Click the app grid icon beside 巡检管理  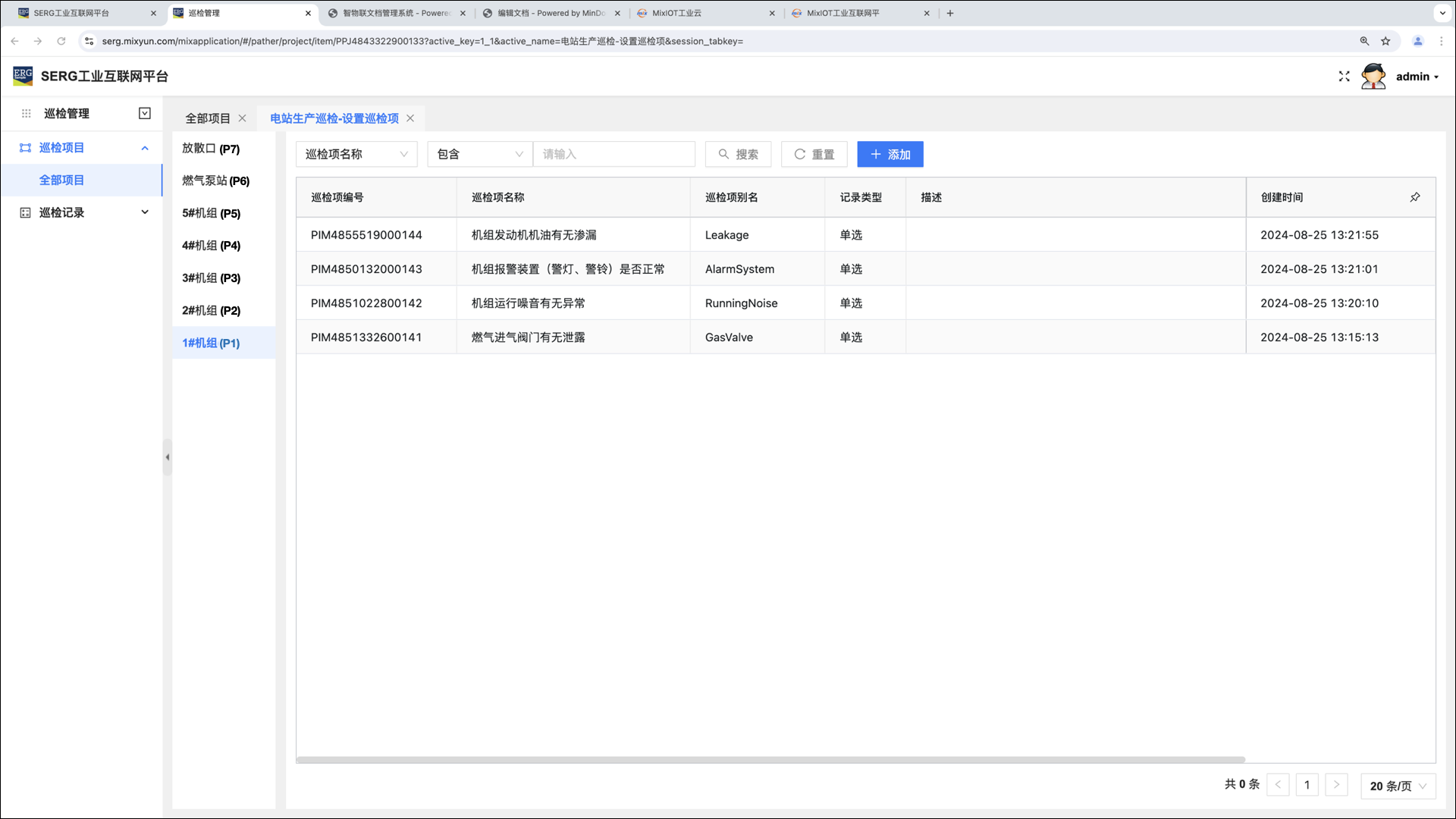pos(26,114)
